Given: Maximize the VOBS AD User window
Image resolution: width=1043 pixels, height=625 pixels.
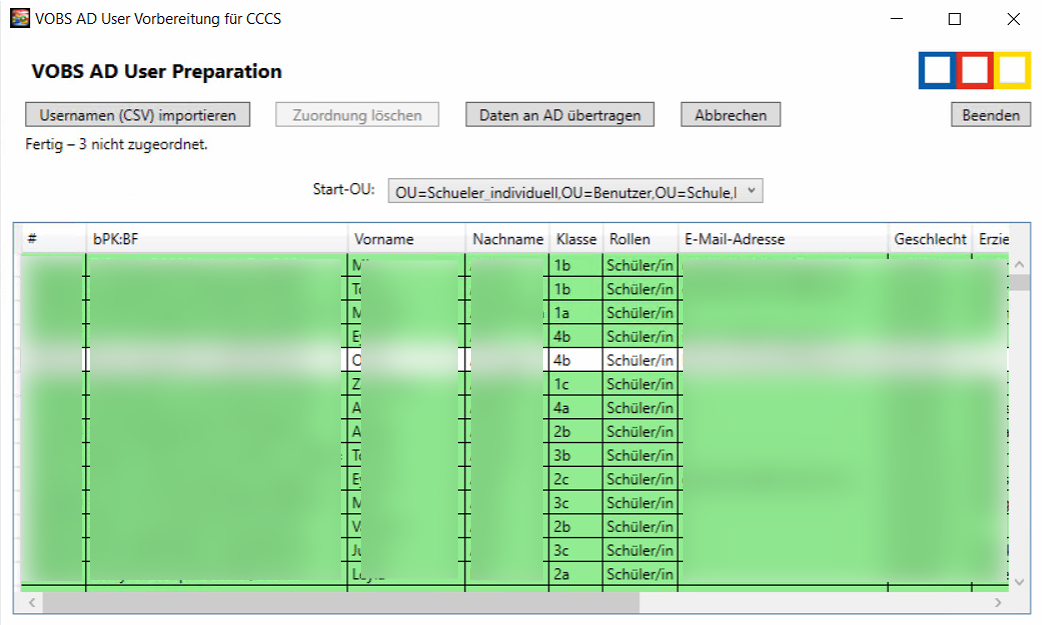Looking at the screenshot, I should click(955, 19).
